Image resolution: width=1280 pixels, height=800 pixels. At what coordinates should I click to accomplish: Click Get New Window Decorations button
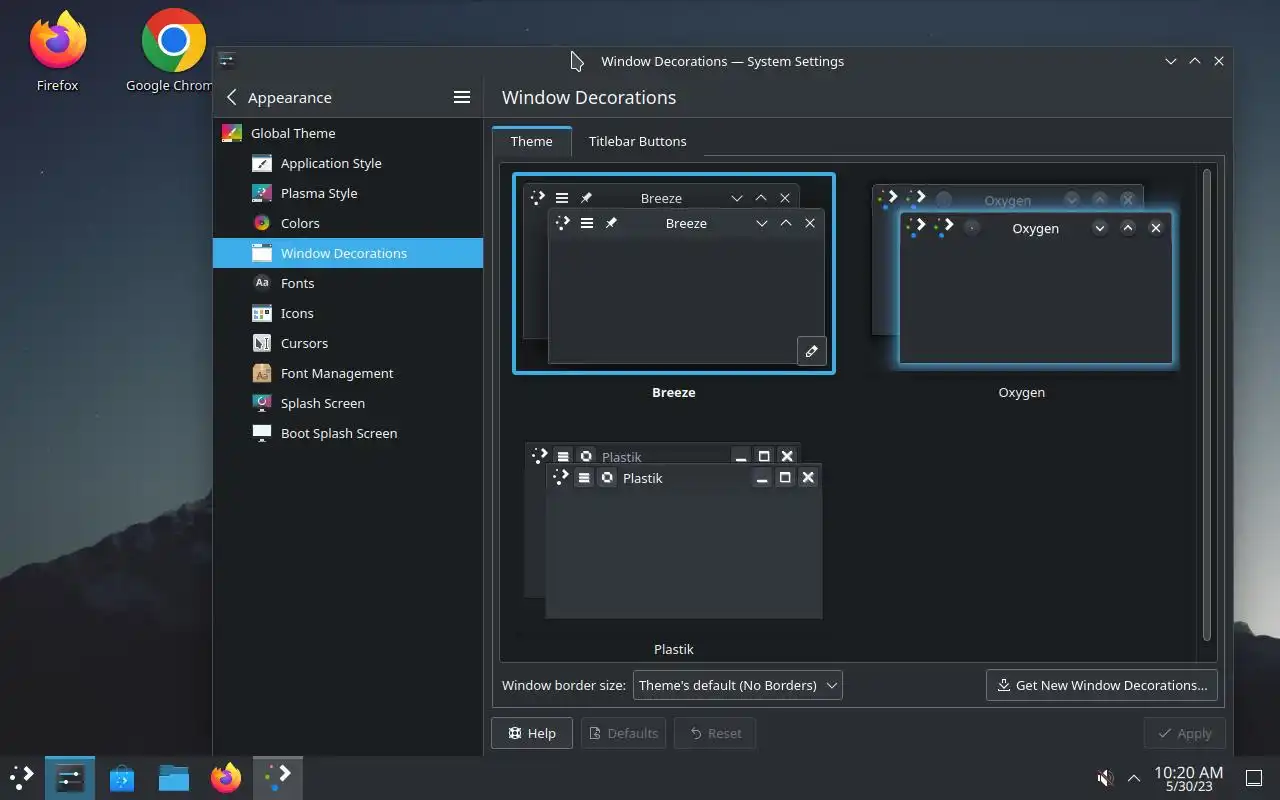[1101, 685]
